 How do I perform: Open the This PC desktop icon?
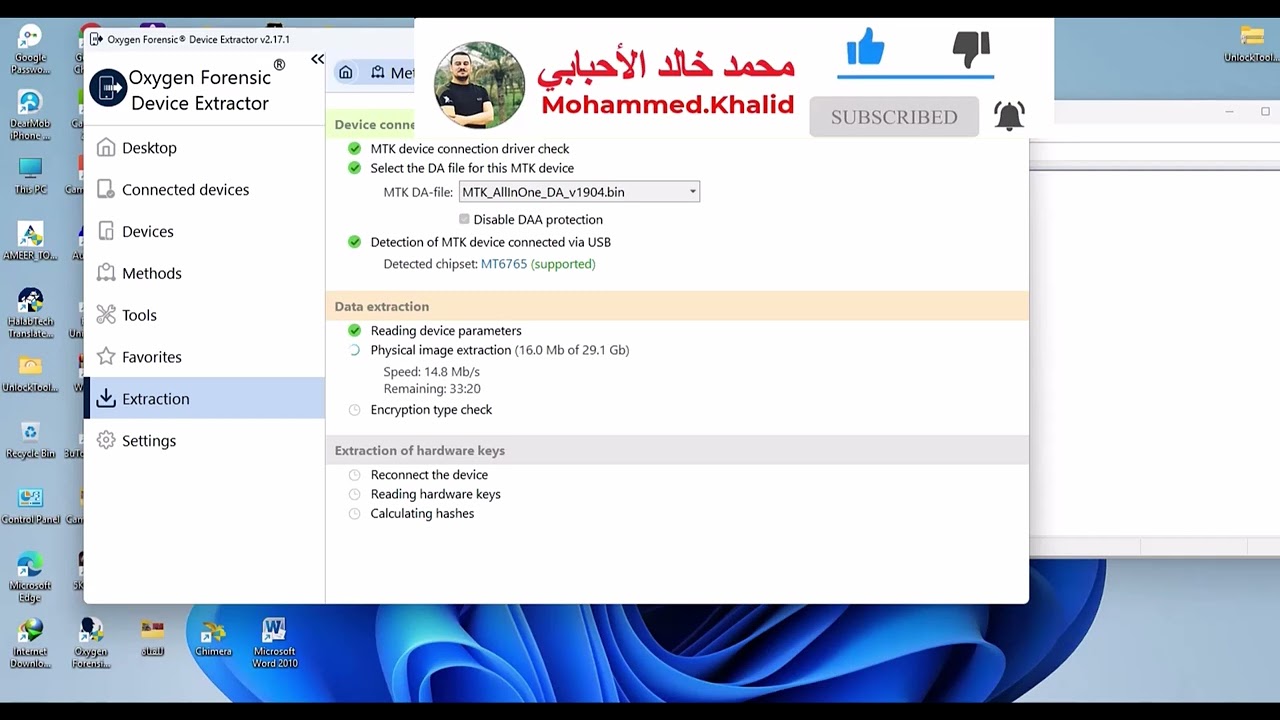(x=30, y=176)
